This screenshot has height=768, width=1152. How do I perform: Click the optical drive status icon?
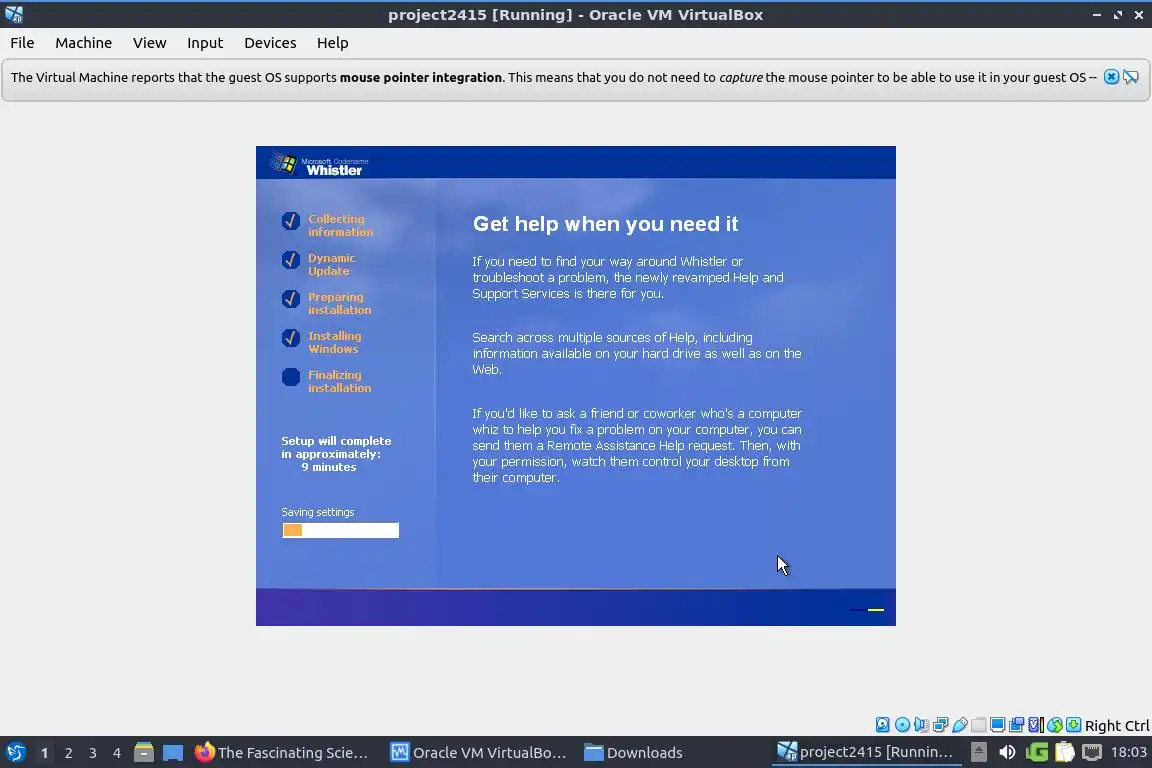pyautogui.click(x=902, y=725)
